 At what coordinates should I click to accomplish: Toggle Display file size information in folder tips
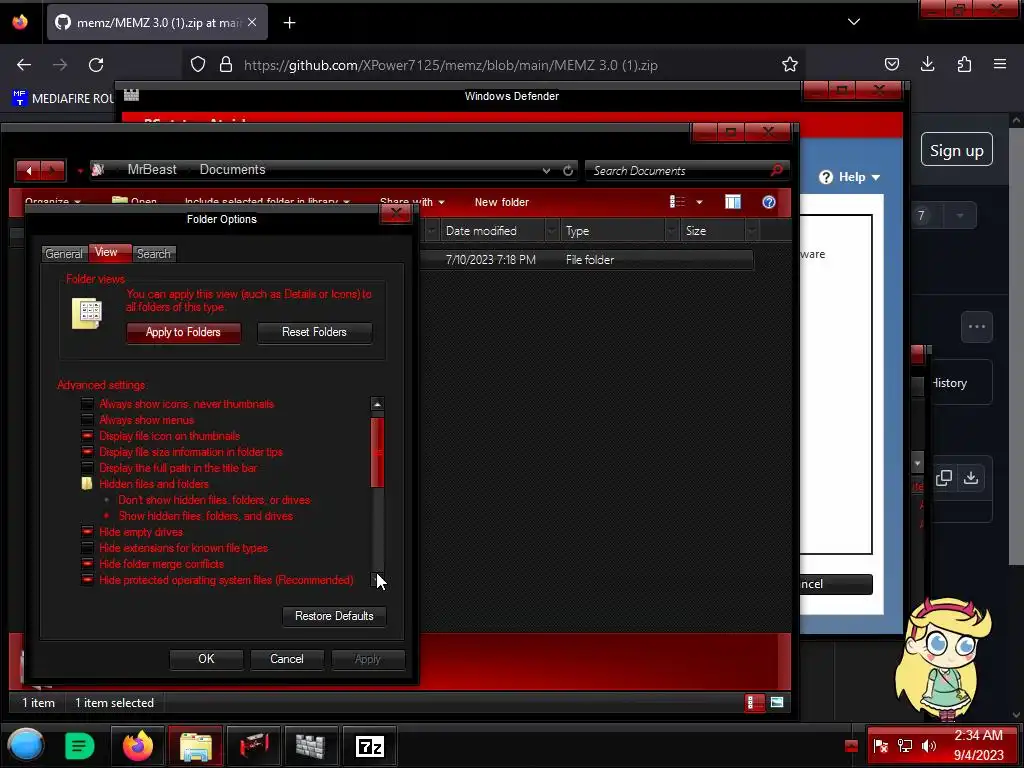click(x=87, y=452)
